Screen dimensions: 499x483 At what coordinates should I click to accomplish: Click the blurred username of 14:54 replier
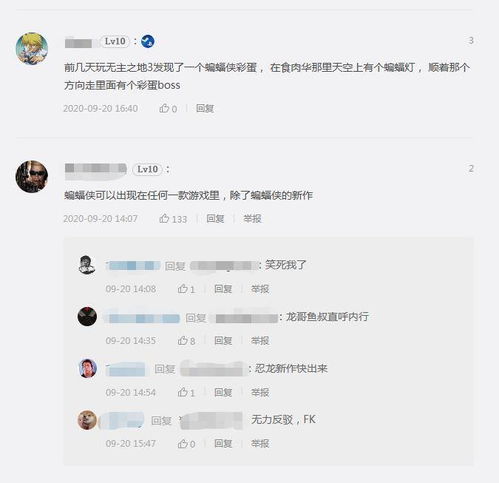coord(126,369)
